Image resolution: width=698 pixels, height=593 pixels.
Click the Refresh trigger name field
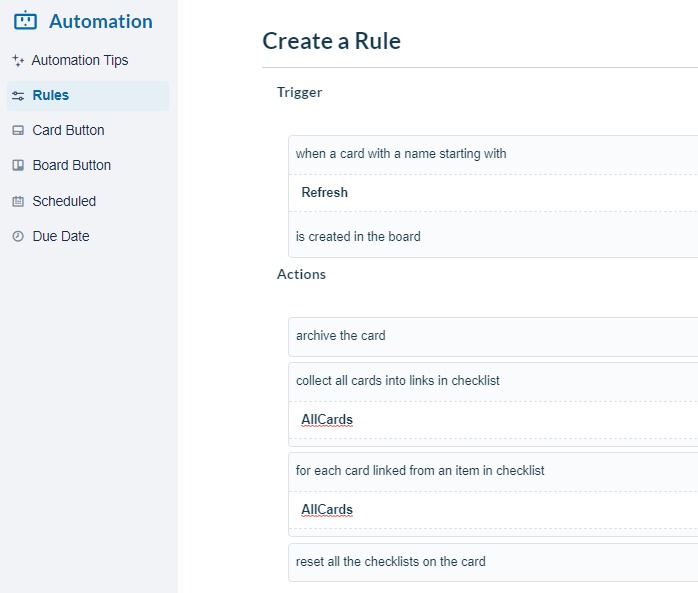494,193
